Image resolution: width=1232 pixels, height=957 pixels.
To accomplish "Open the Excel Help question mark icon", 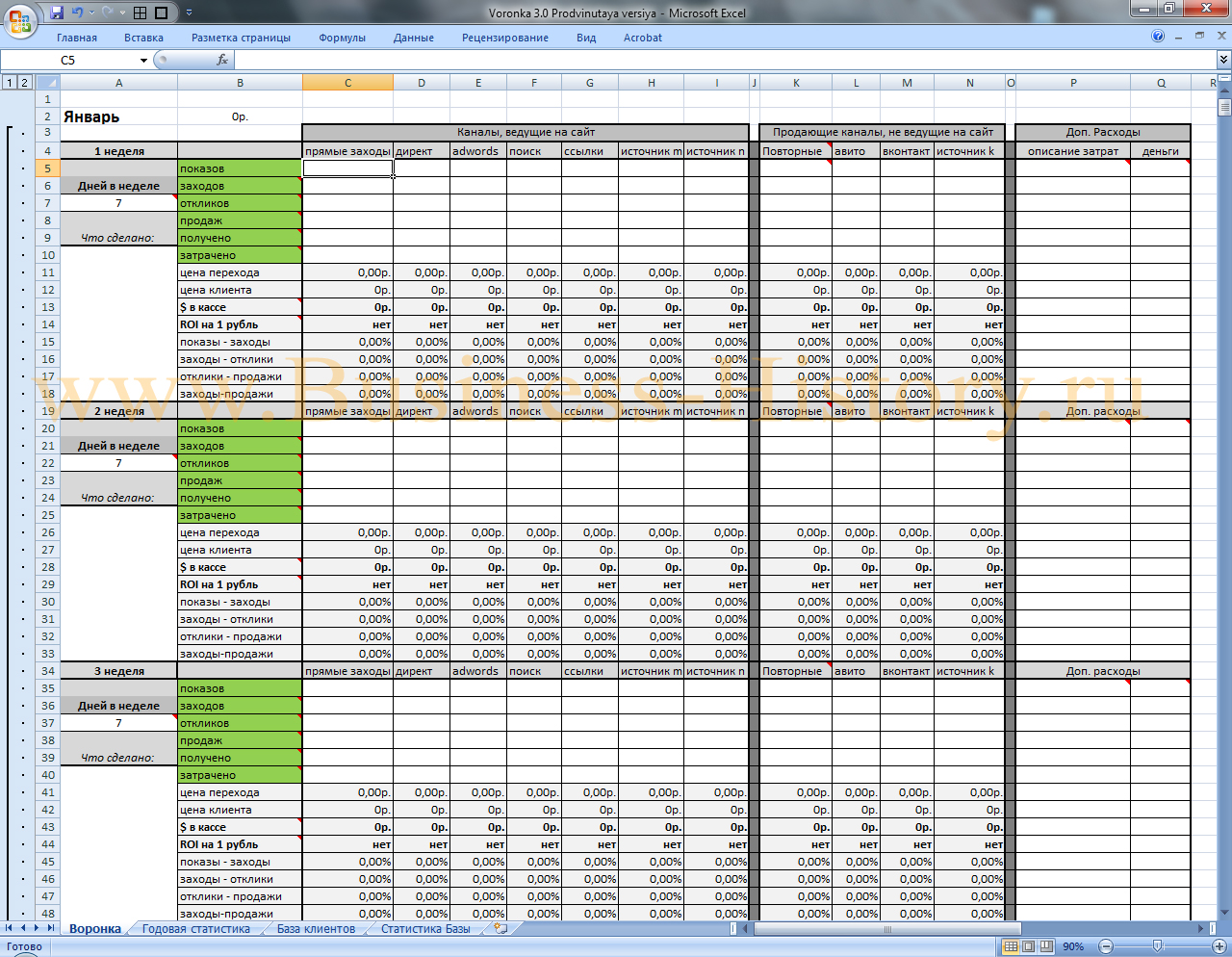I will (x=1158, y=37).
